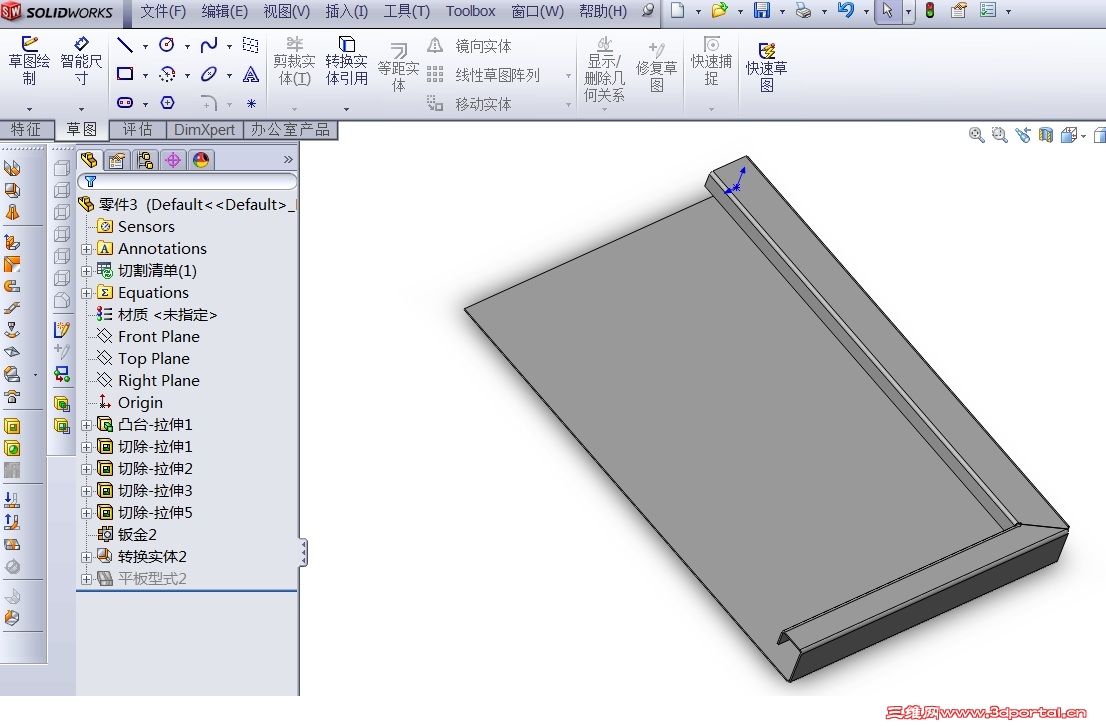Expand the 凸台-拉伸1 feature
1106x726 pixels.
(x=86, y=425)
